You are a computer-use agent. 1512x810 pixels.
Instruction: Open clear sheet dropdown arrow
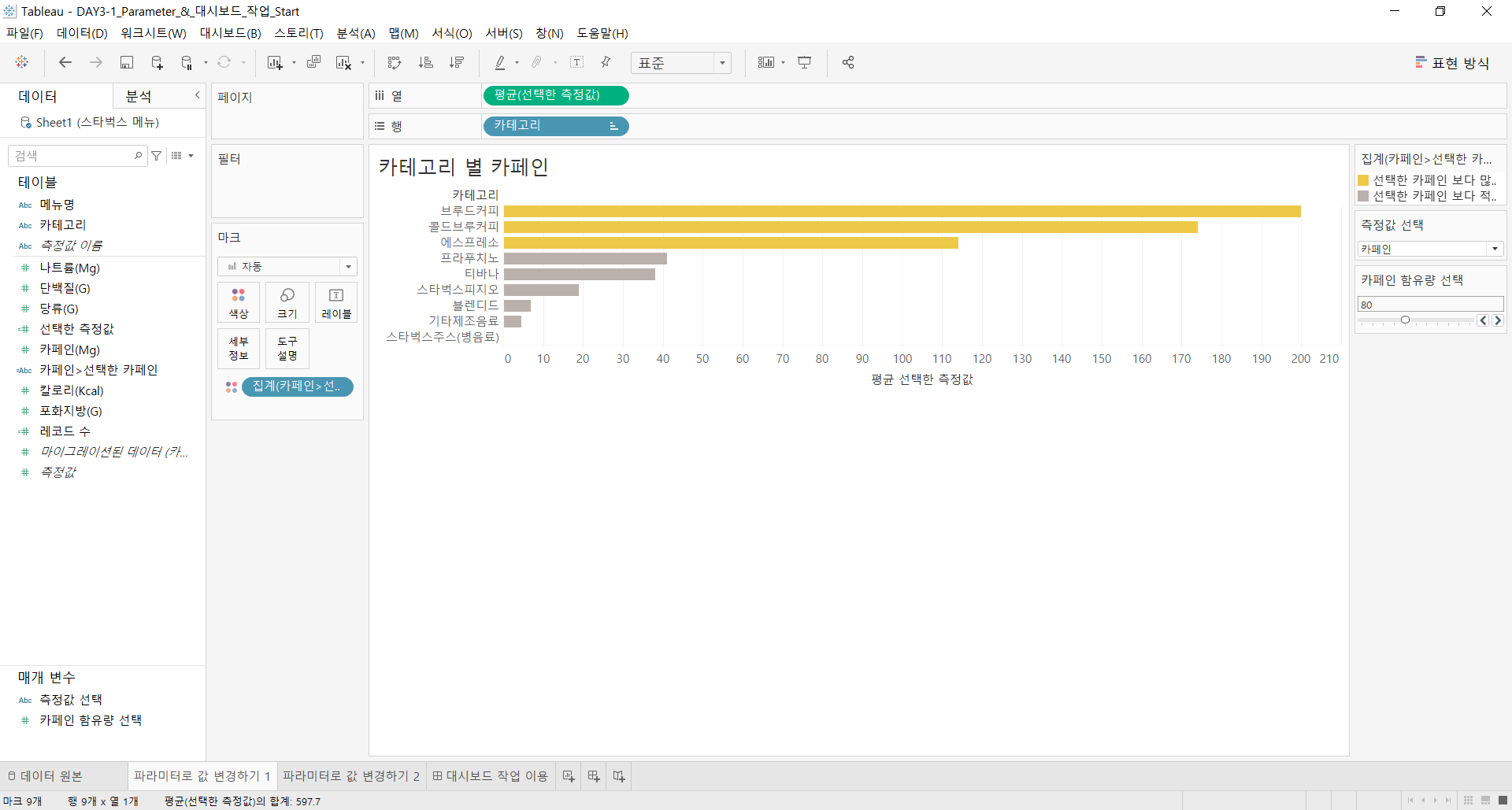point(362,63)
